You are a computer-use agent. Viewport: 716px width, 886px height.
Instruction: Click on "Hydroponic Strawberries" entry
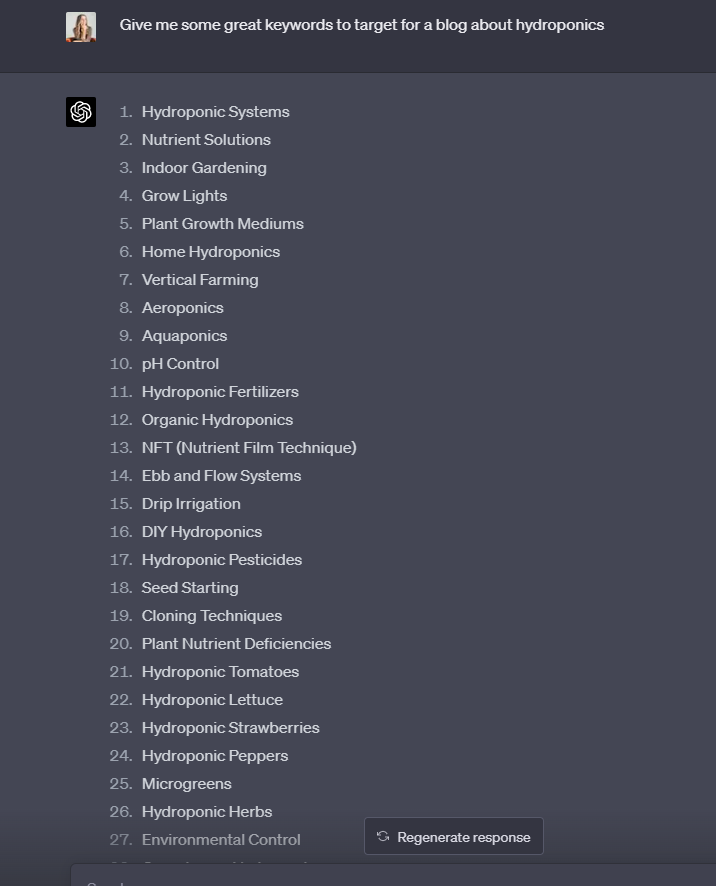point(231,728)
